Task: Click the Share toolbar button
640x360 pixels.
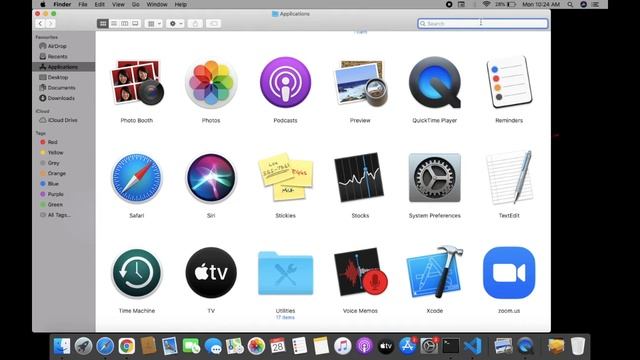Action: tap(195, 24)
